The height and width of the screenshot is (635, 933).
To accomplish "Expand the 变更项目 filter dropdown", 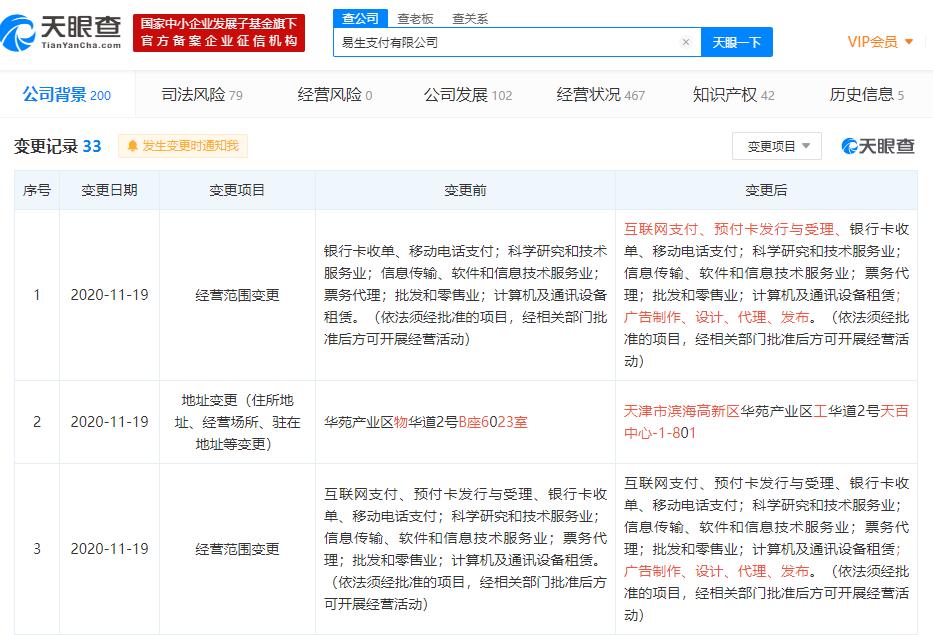I will click(777, 146).
